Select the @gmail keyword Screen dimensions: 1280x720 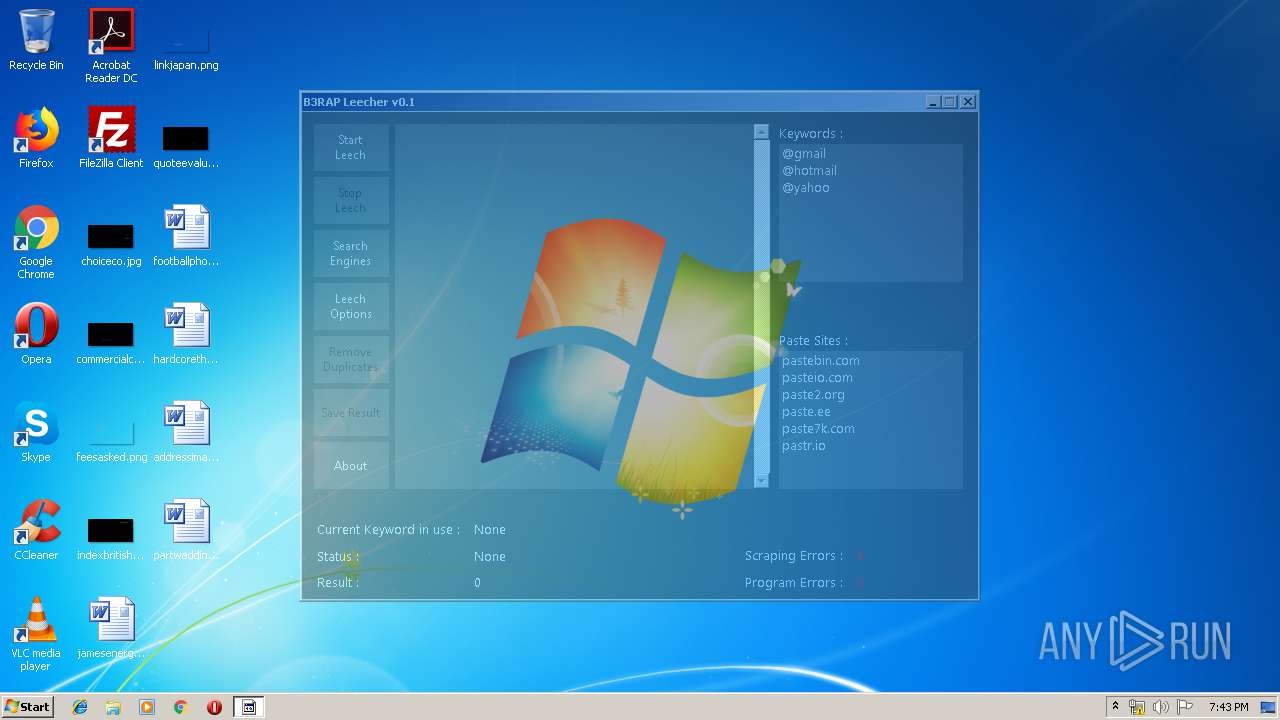click(x=804, y=153)
